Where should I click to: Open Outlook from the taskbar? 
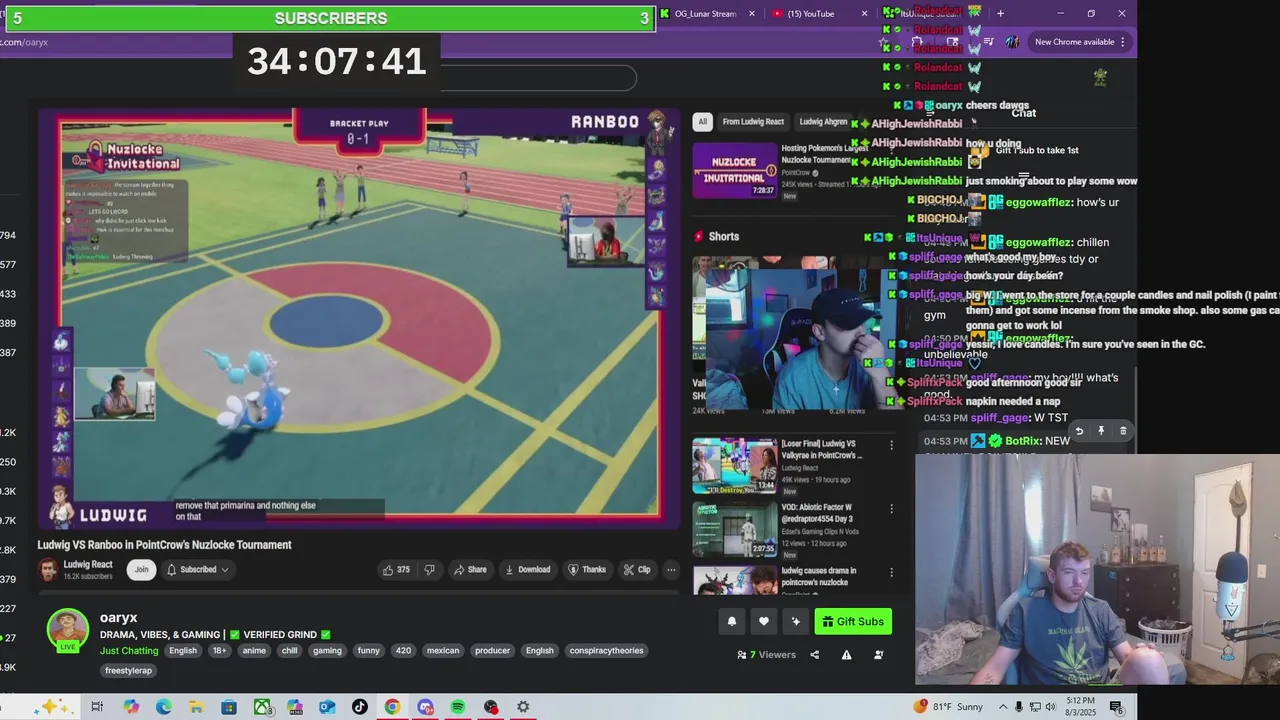click(327, 707)
